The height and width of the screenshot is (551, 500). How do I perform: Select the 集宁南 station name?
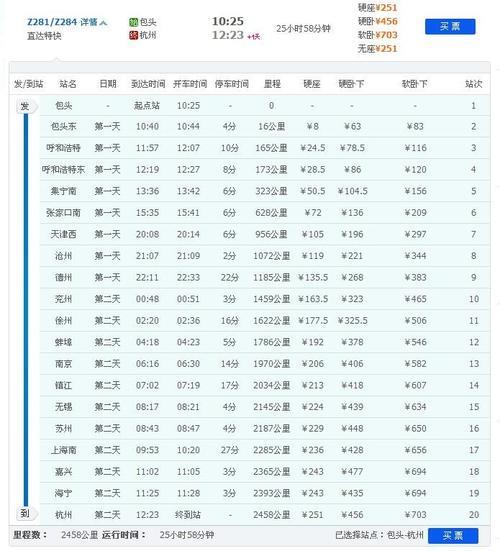[63, 191]
